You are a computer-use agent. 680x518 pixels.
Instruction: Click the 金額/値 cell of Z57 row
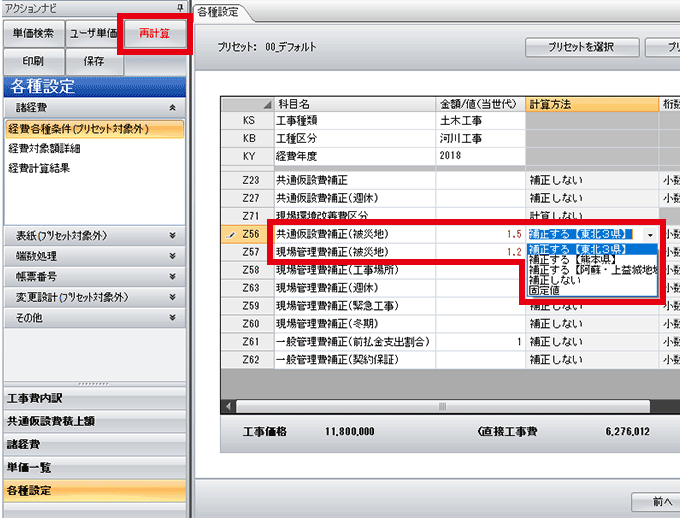[480, 252]
